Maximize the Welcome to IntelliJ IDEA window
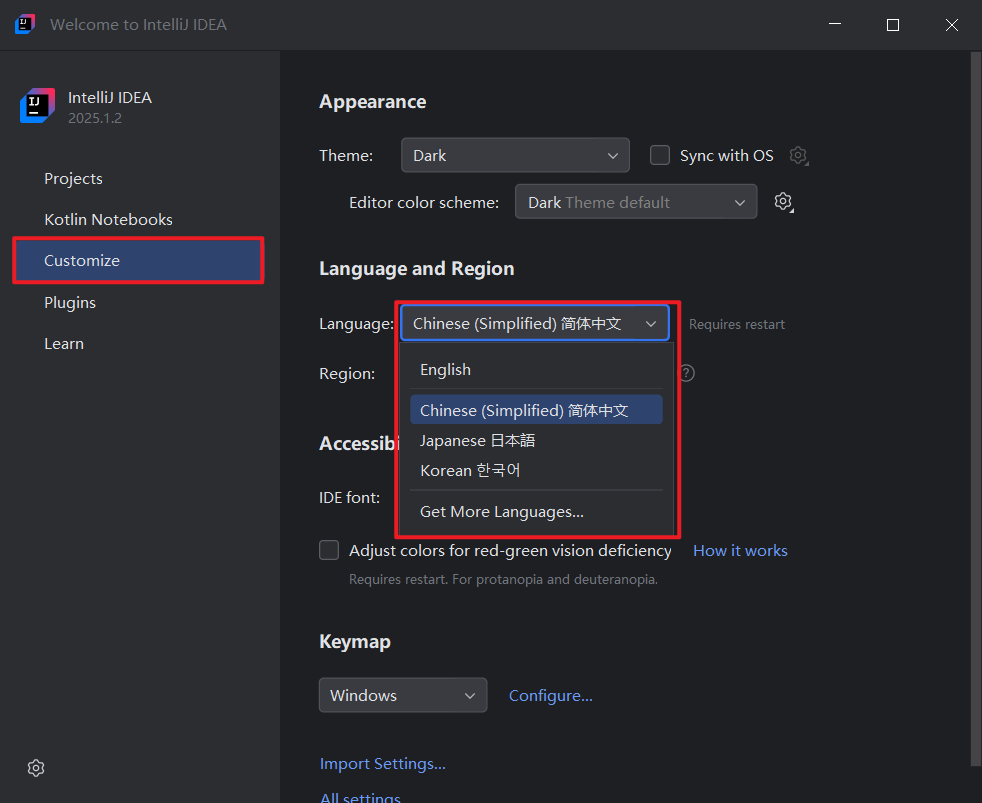 coord(893,24)
